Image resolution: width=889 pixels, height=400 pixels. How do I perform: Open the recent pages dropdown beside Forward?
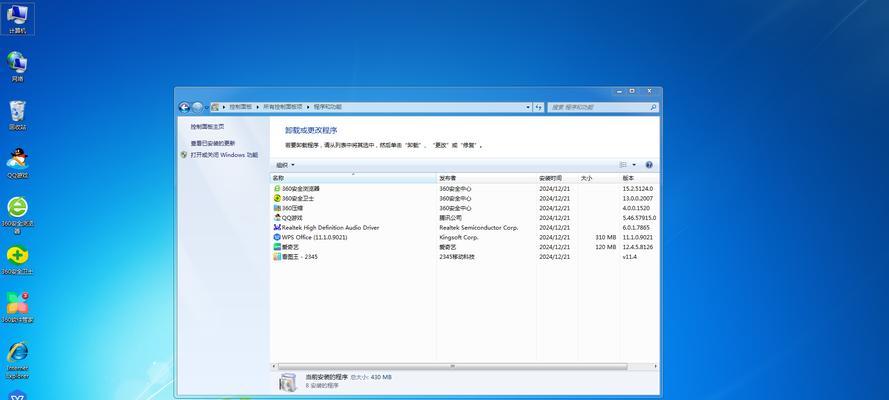[x=207, y=107]
